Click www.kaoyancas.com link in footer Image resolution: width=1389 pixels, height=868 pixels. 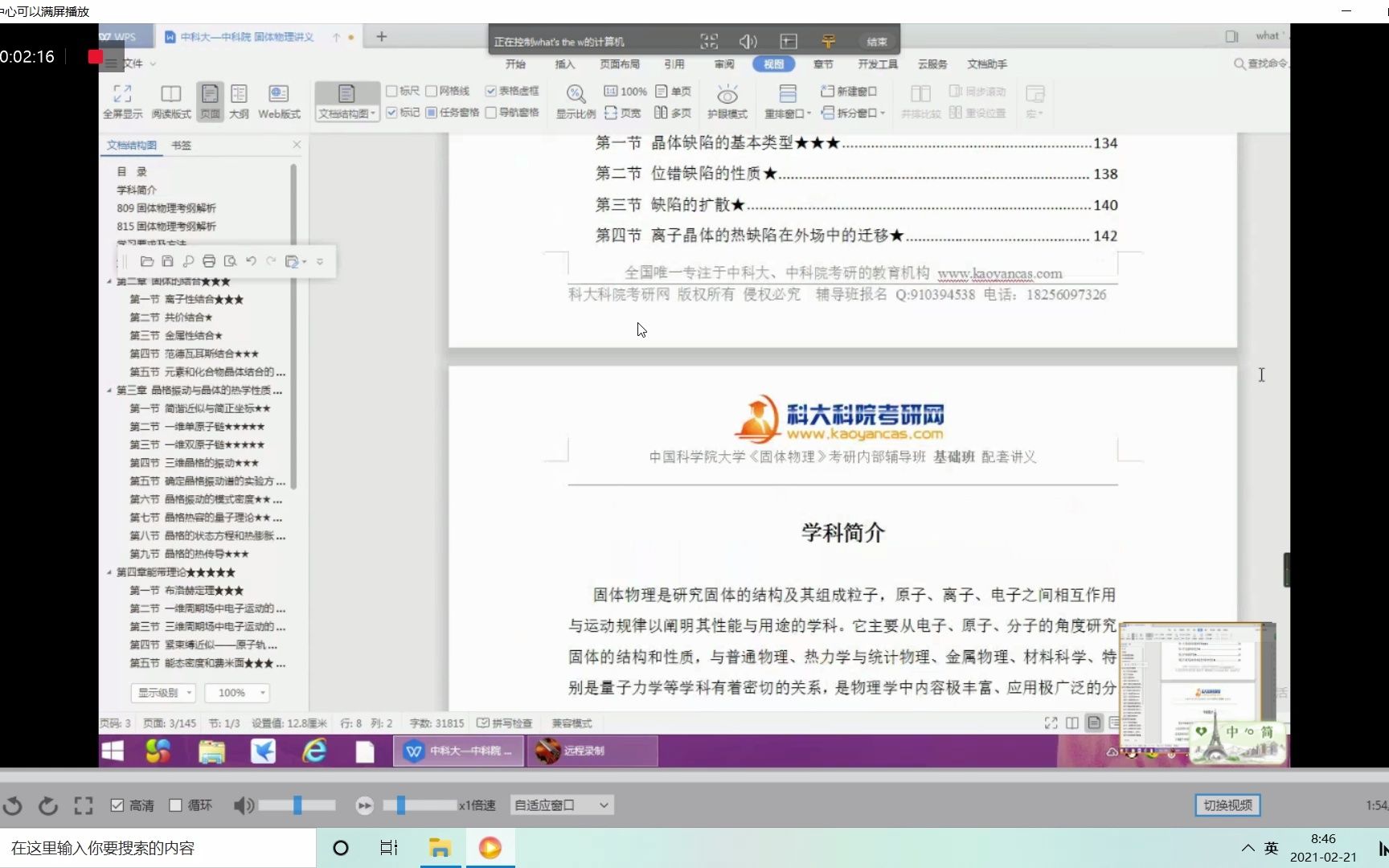(x=1000, y=273)
